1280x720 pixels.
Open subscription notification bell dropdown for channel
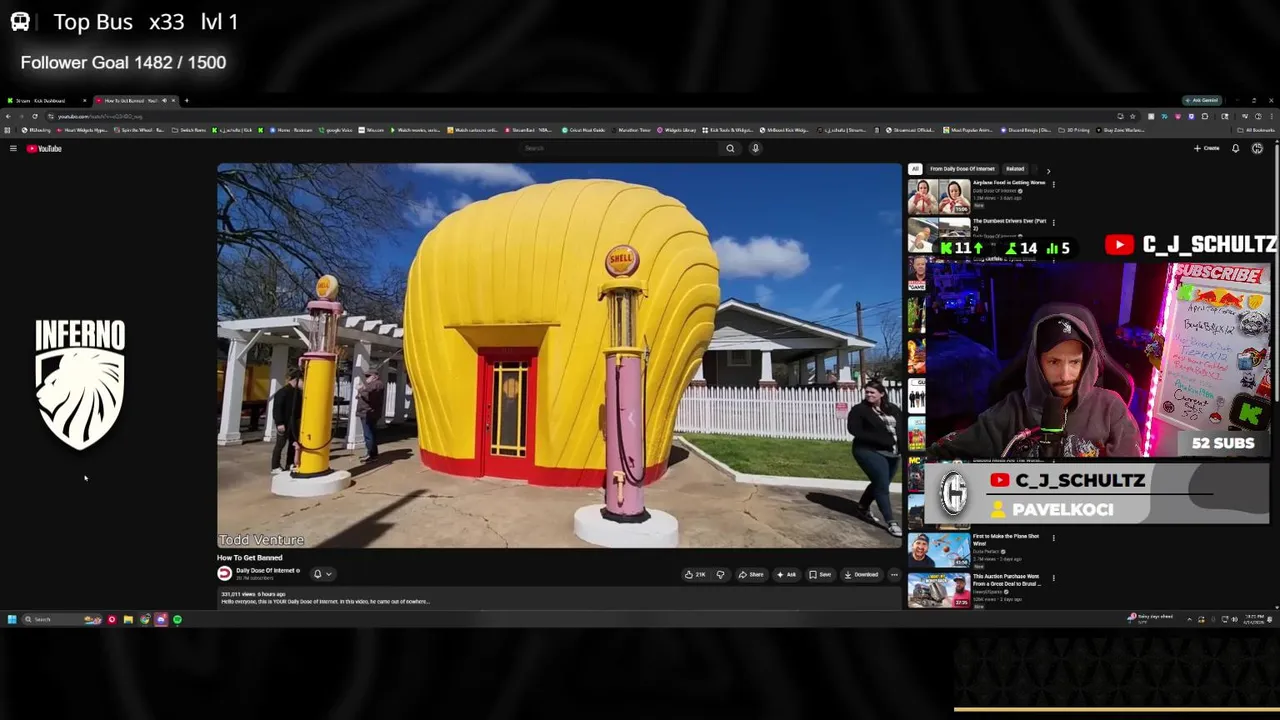pyautogui.click(x=322, y=574)
